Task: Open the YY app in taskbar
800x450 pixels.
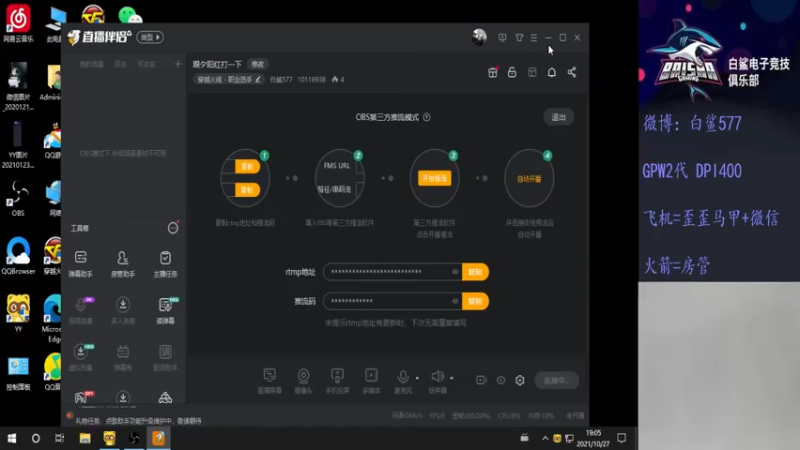Action: tap(109, 438)
